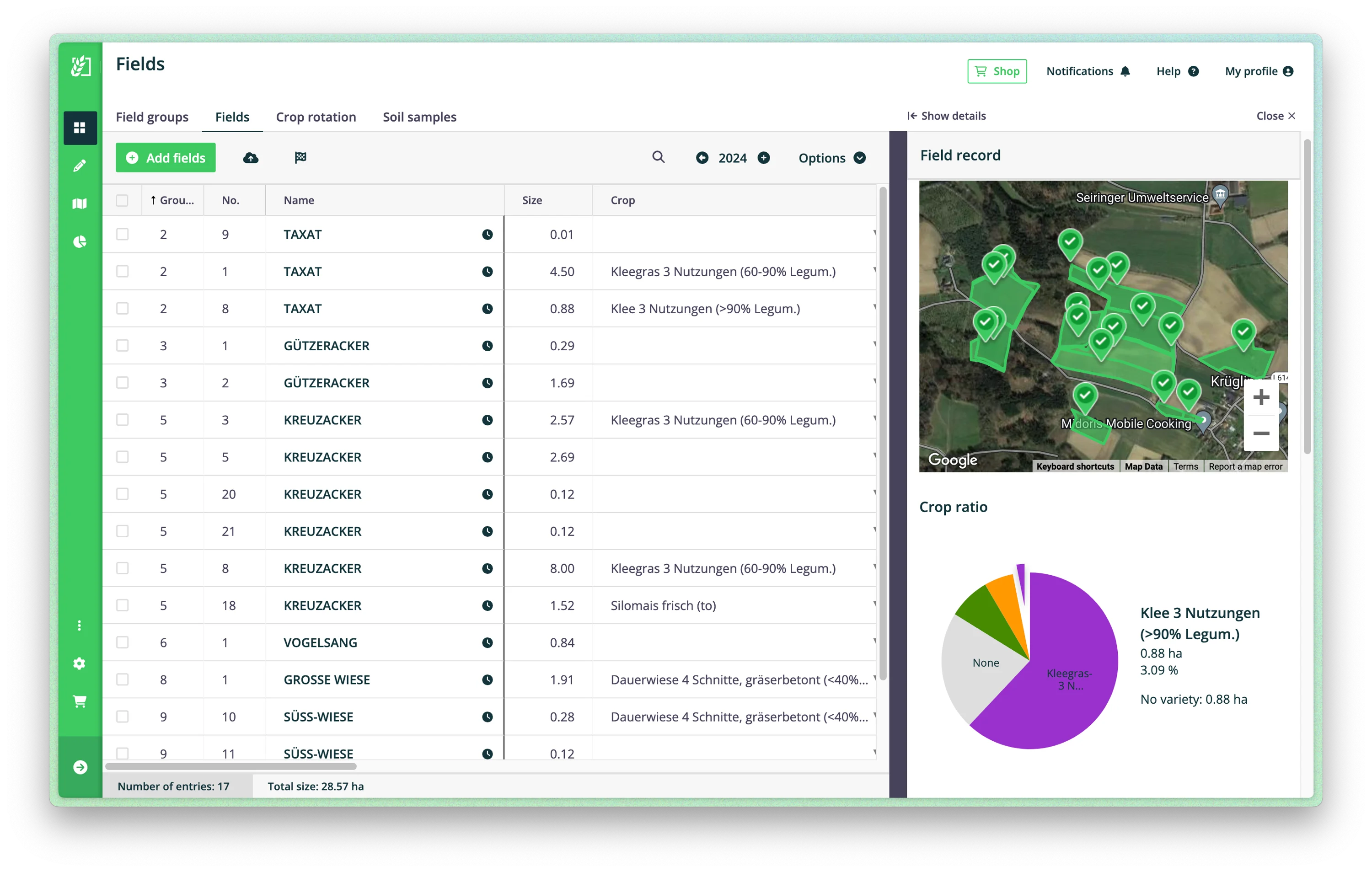Click the shopping cart icon in sidebar

(80, 701)
